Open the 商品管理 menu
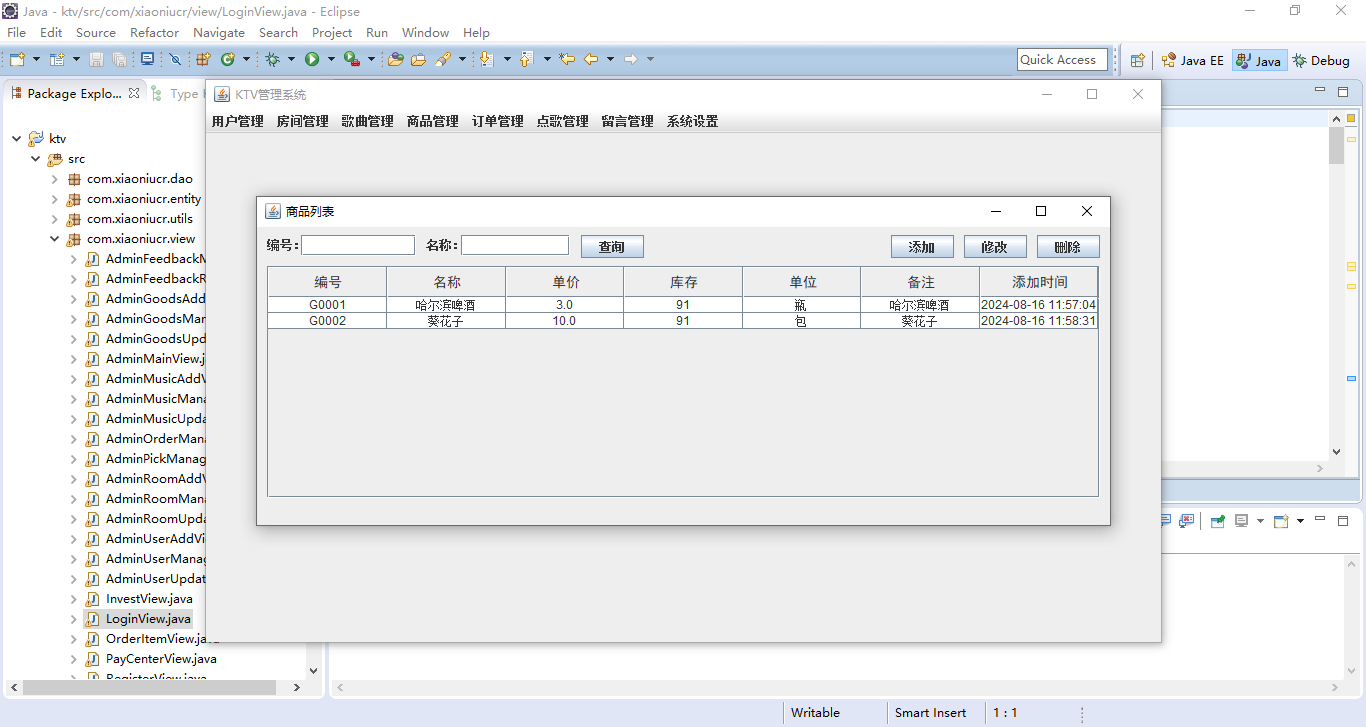The width and height of the screenshot is (1366, 727). 432,122
